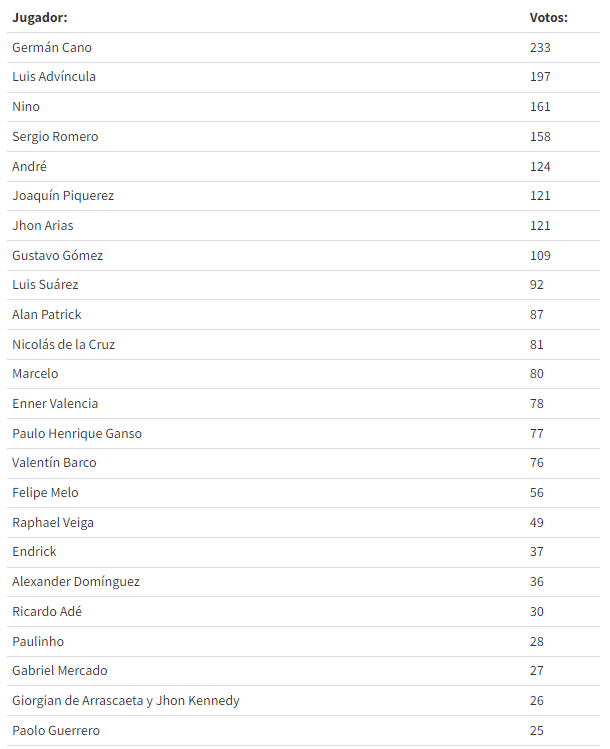Click the Jugador column header
This screenshot has height=749, width=610.
[40, 18]
